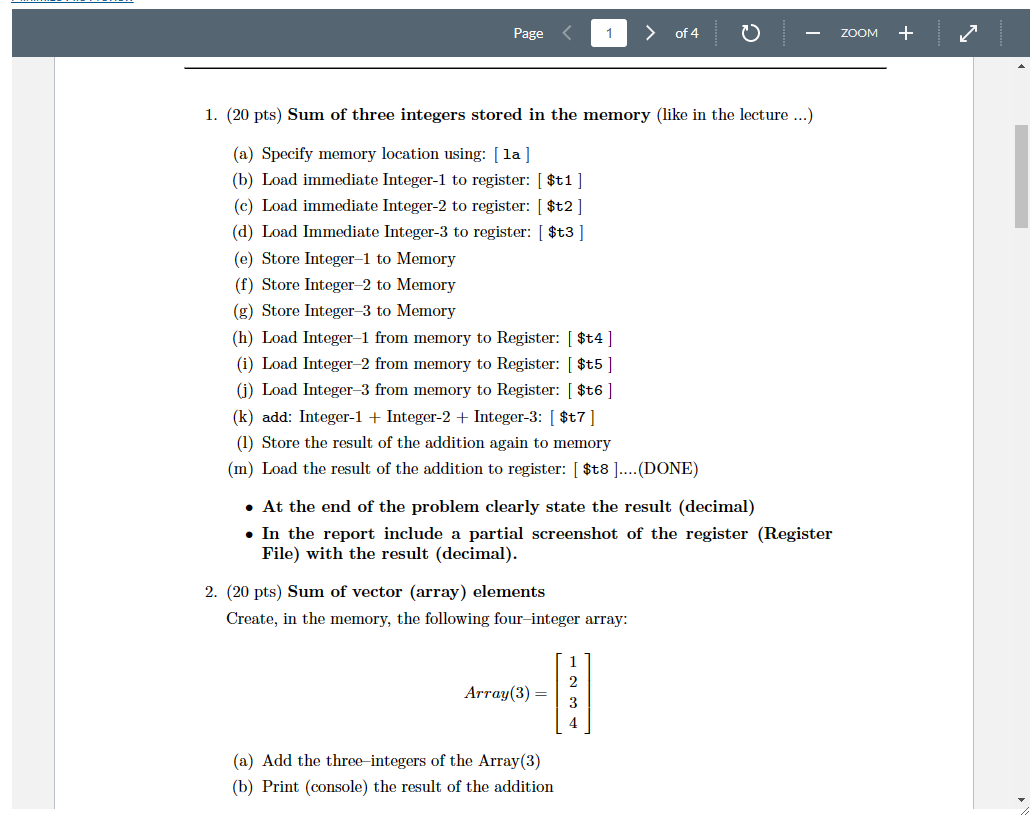The image size is (1032, 815).
Task: Zoom out of the PDF
Action: (813, 32)
